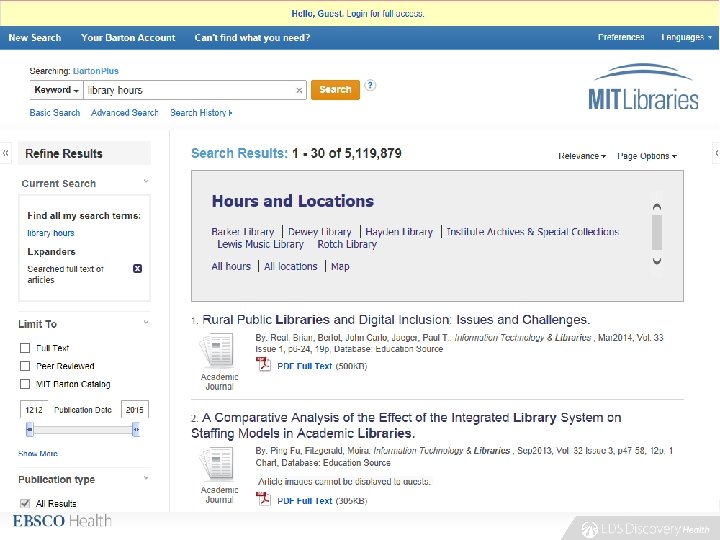Switch to Basic Search
The width and height of the screenshot is (720, 540).
(55, 113)
